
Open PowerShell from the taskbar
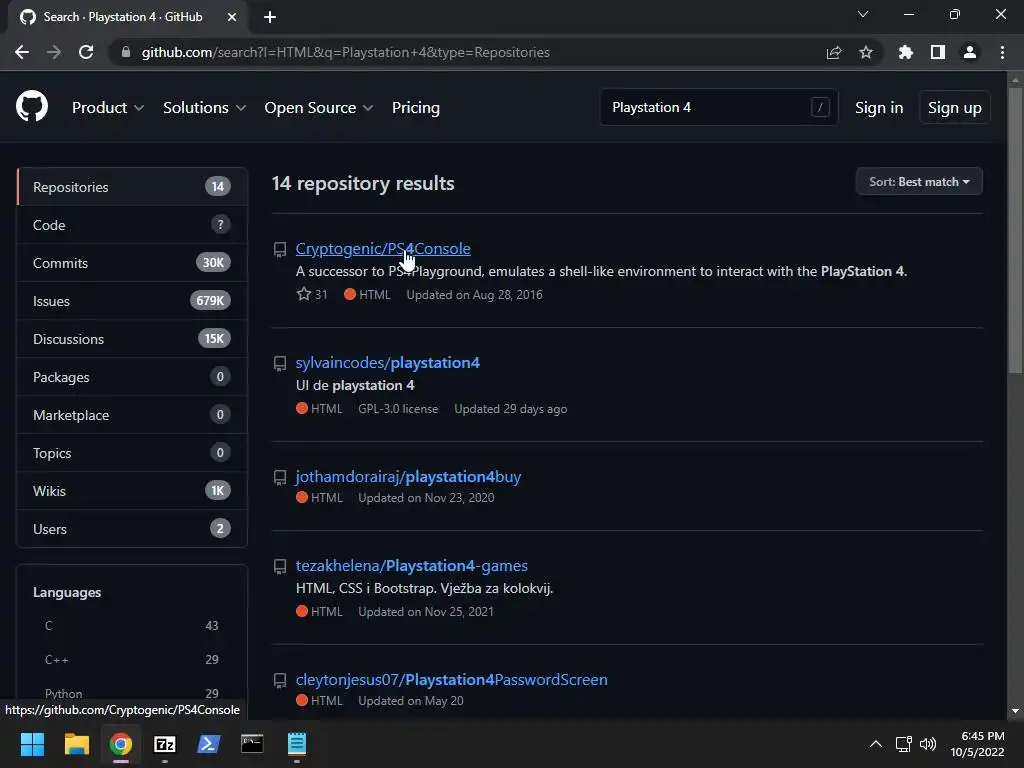tap(208, 744)
